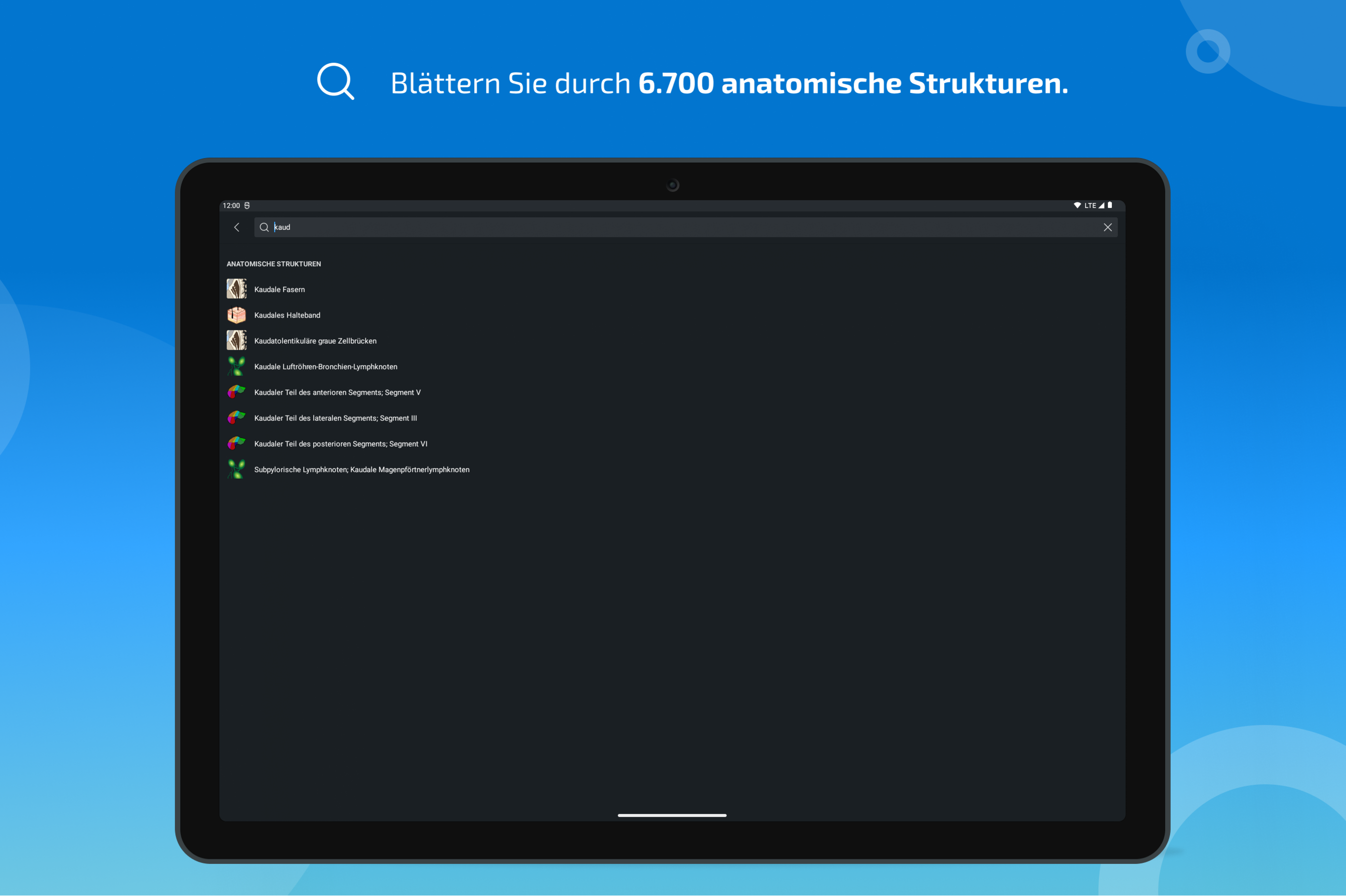Open thumbnail for 'Kaudatolentikuläre graue Zellbrücken'

tap(237, 341)
